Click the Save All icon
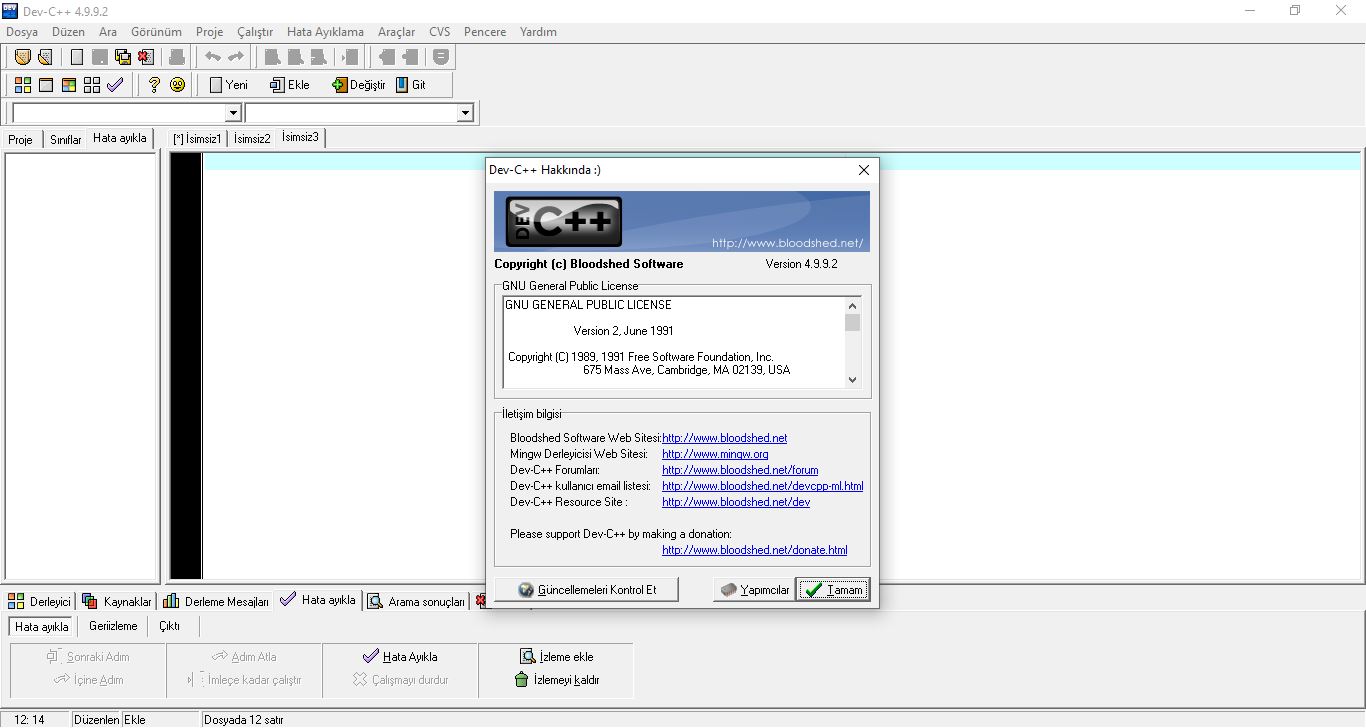This screenshot has width=1366, height=728. click(123, 57)
